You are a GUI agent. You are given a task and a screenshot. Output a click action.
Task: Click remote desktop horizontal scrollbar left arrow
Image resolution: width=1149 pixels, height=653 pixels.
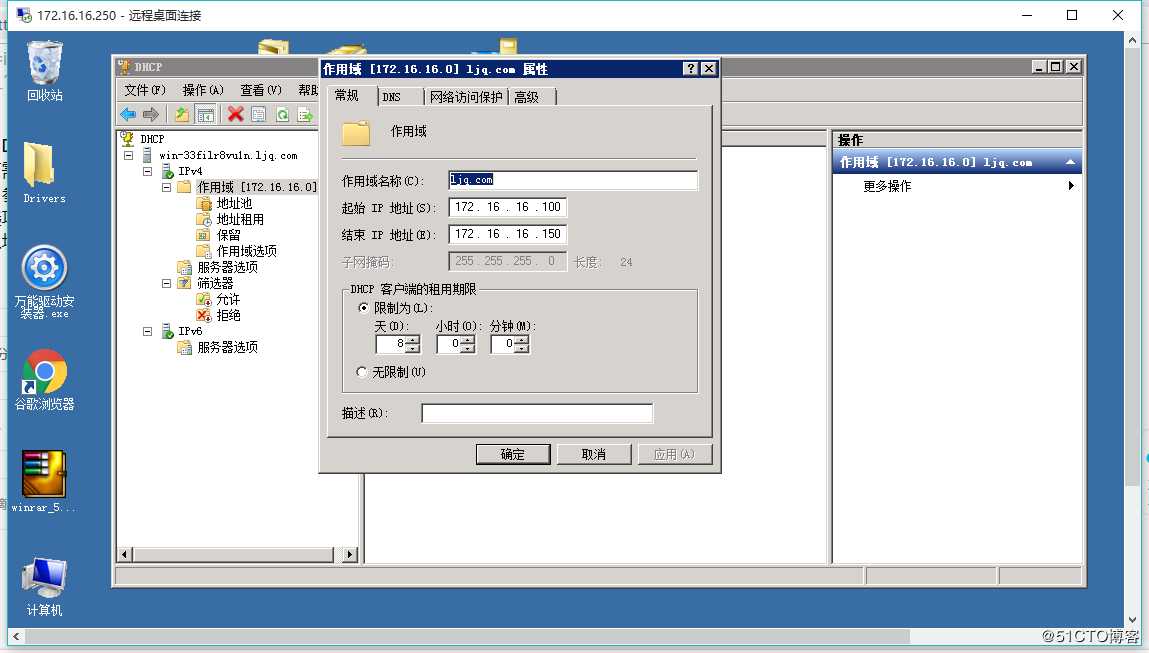click(15, 636)
